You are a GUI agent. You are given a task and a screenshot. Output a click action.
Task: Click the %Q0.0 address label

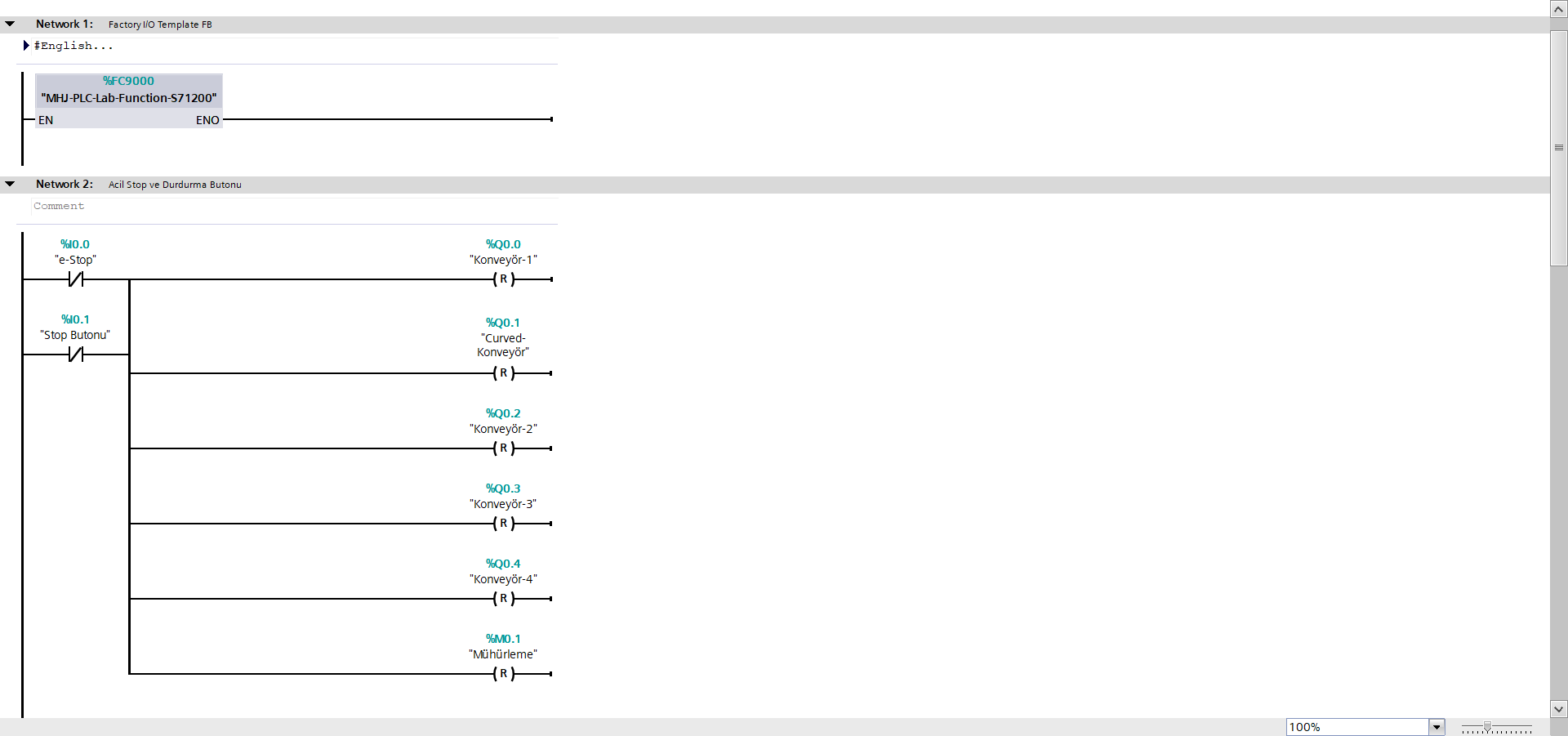pos(503,244)
